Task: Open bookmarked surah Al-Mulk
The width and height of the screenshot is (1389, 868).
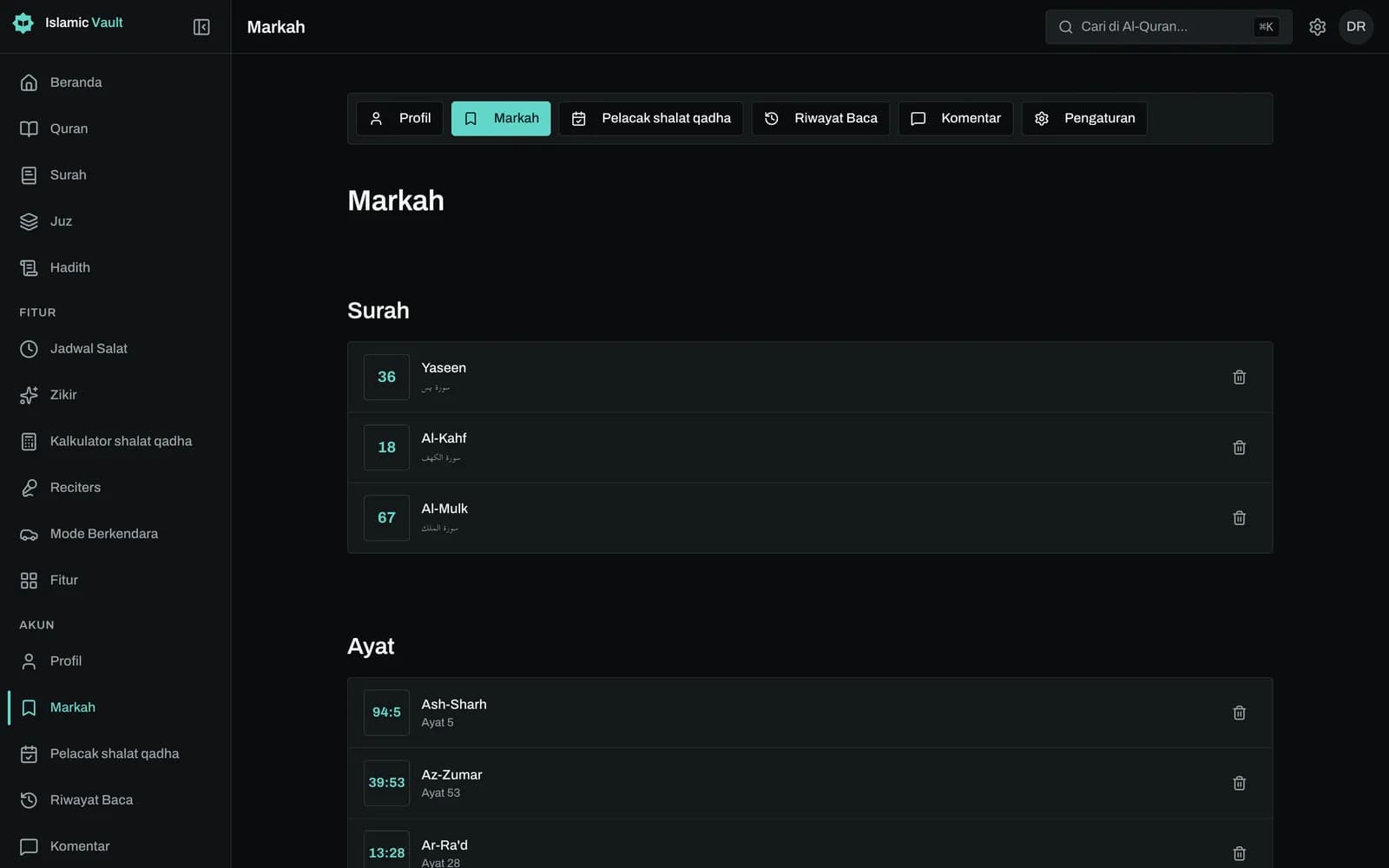Action: click(810, 517)
